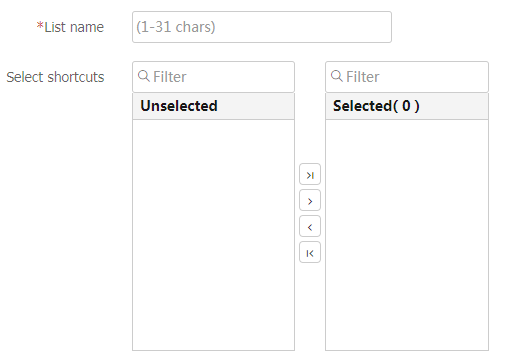
Task: Click the (1-31 chars) placeholder text
Action: (x=176, y=27)
